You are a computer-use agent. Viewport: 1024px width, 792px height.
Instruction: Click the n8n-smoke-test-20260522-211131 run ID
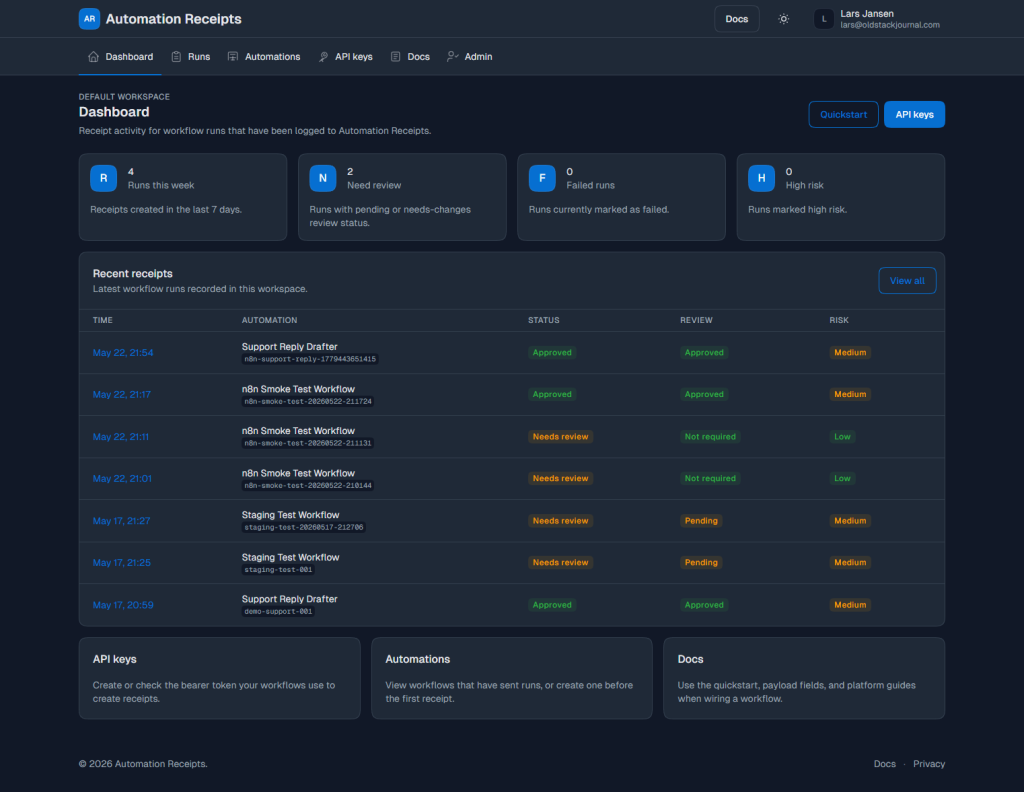(308, 443)
